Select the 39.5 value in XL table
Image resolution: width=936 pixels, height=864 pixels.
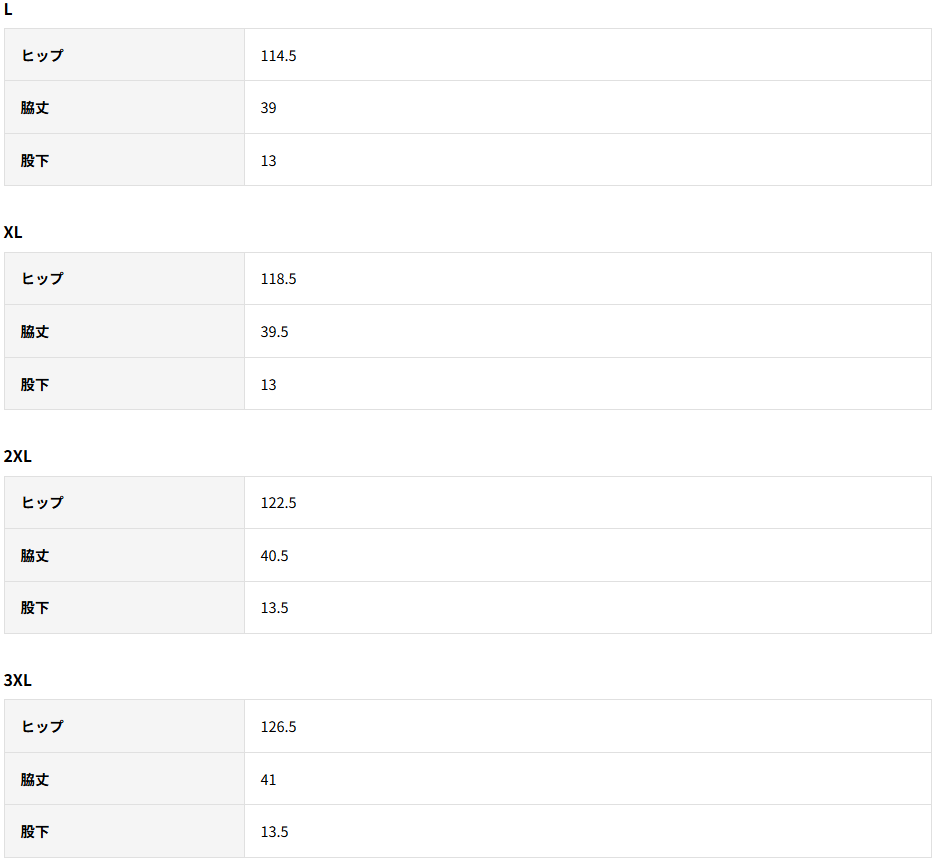pos(274,332)
